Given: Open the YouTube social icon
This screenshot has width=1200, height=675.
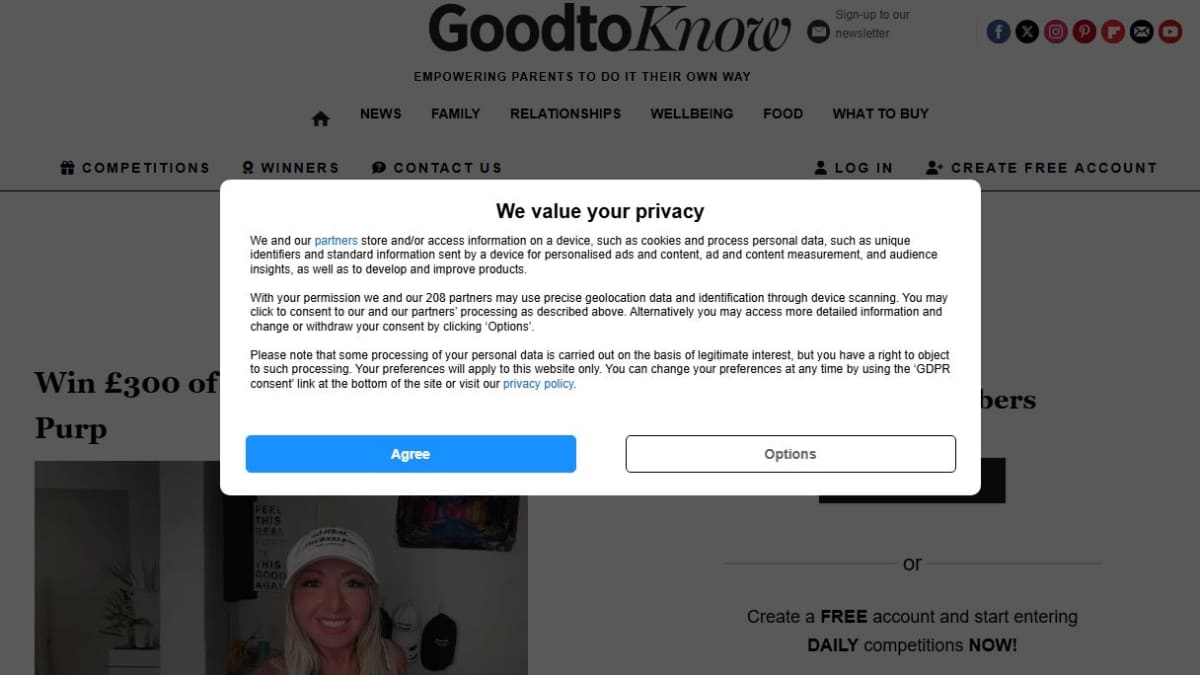Looking at the screenshot, I should click(x=1170, y=32).
